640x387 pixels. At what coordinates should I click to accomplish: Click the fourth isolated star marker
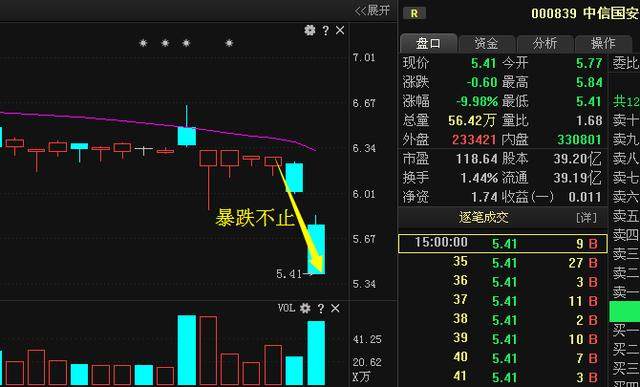tap(229, 43)
